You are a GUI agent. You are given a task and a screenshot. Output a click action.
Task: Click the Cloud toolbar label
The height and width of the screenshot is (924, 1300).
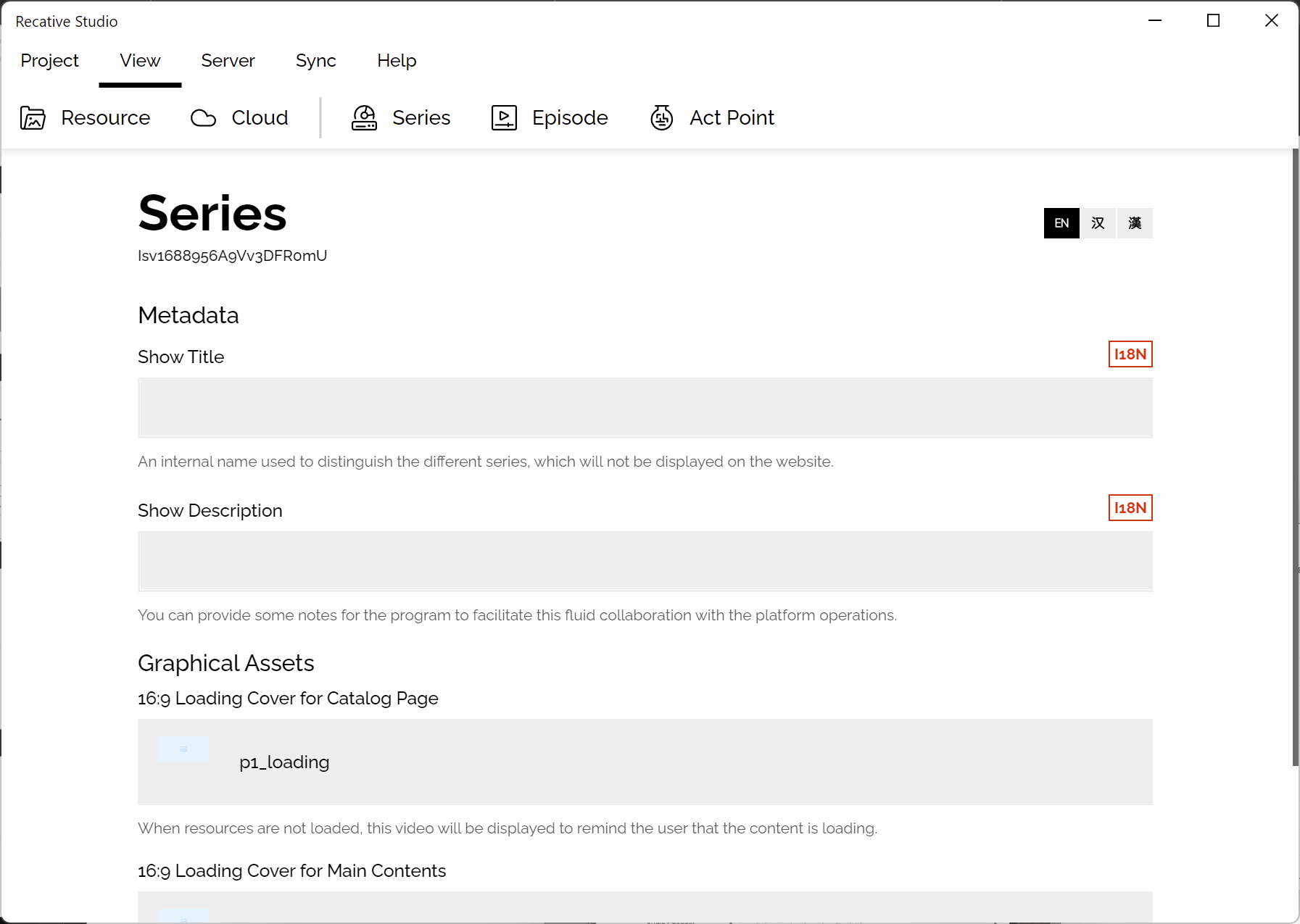pos(260,117)
